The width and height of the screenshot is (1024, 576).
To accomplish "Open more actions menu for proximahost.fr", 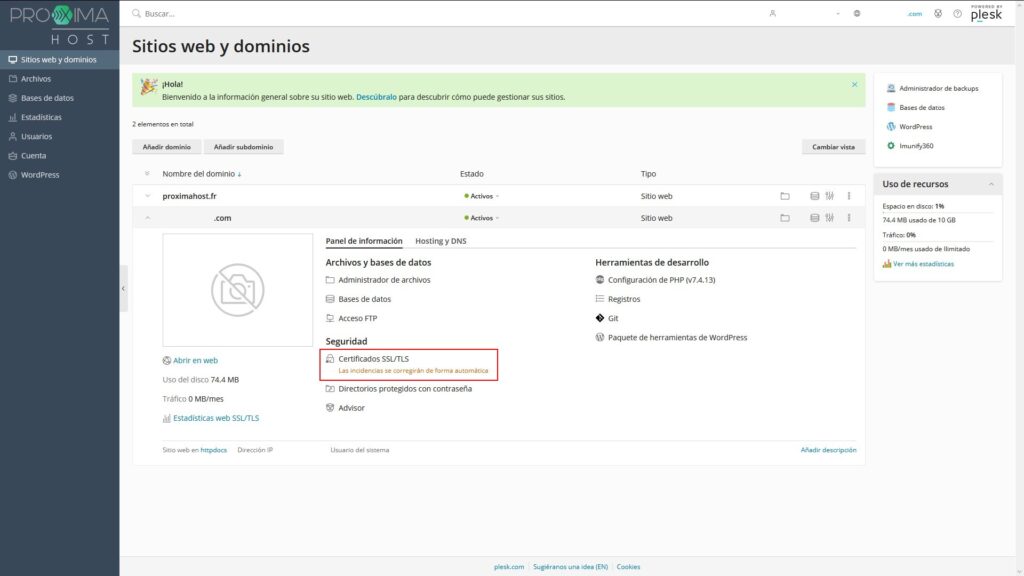I will pyautogui.click(x=849, y=196).
